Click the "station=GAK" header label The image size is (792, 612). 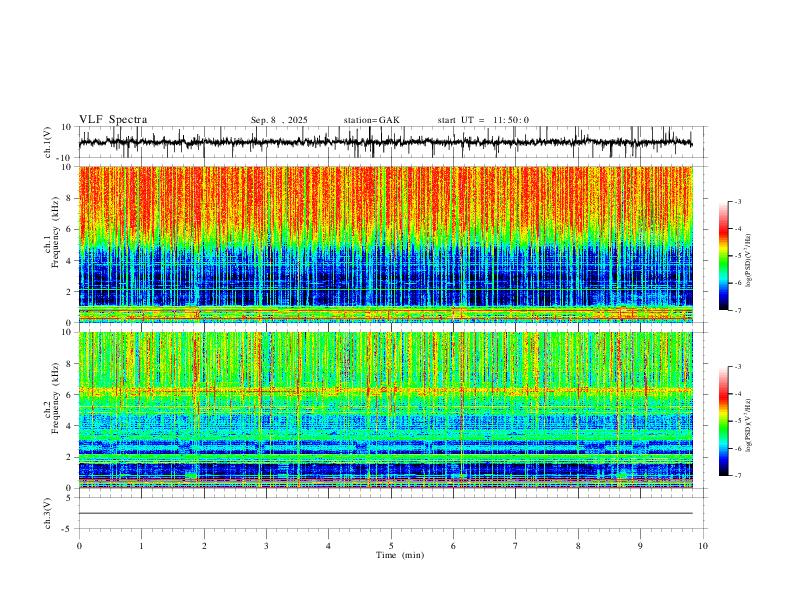(371, 120)
